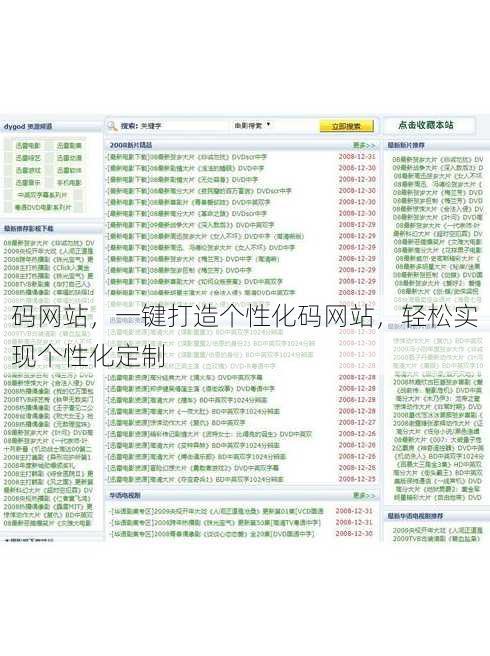Open 更多>> link in 华语电视剧 header
The width and height of the screenshot is (490, 656).
tap(364, 495)
